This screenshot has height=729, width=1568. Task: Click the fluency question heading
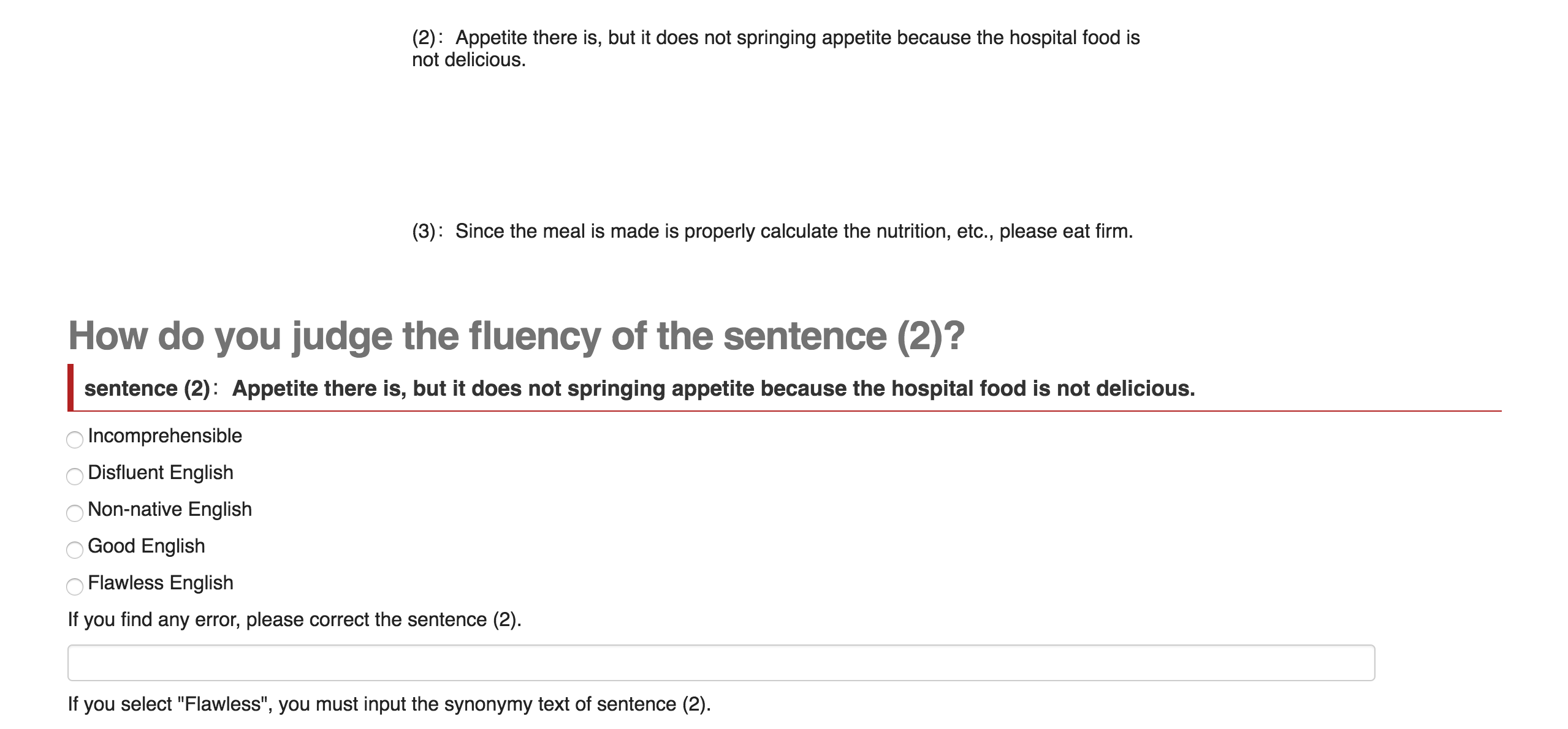(x=516, y=336)
